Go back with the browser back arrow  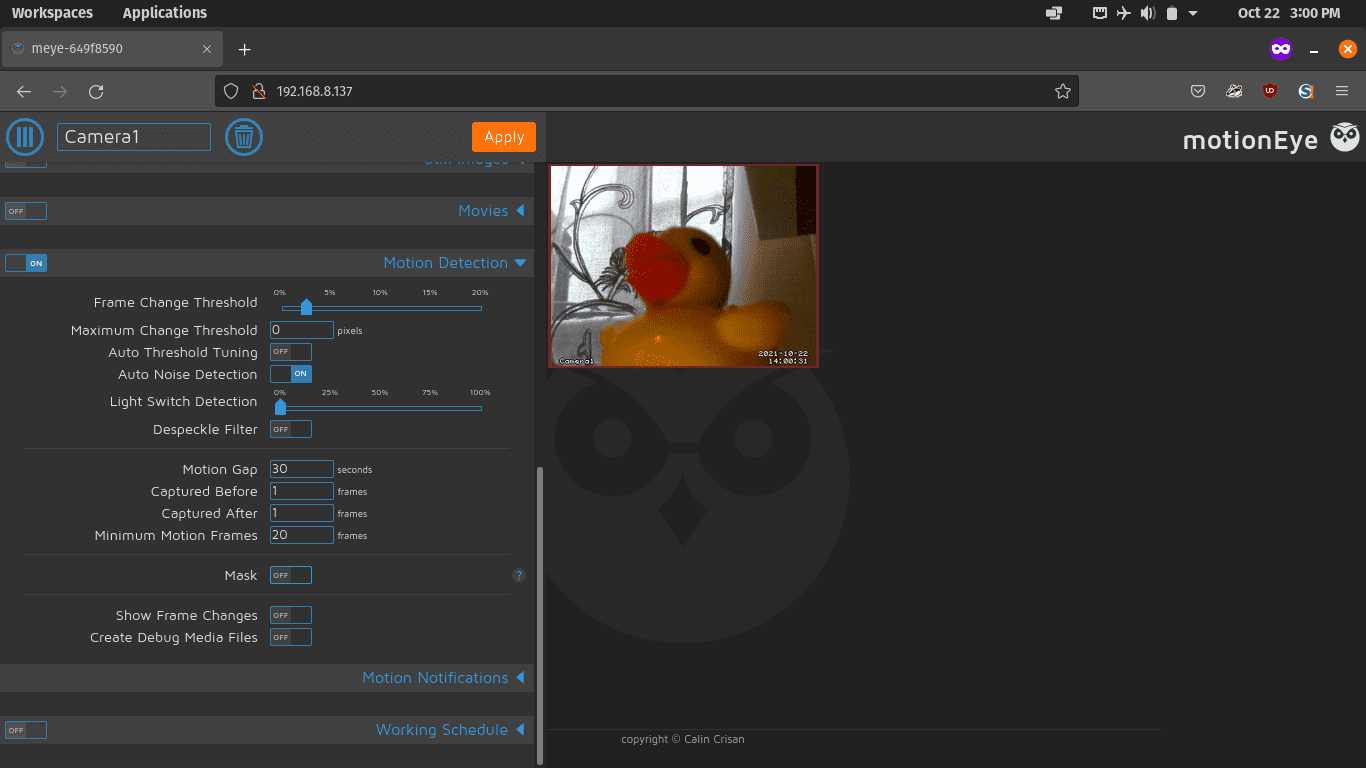click(24, 91)
